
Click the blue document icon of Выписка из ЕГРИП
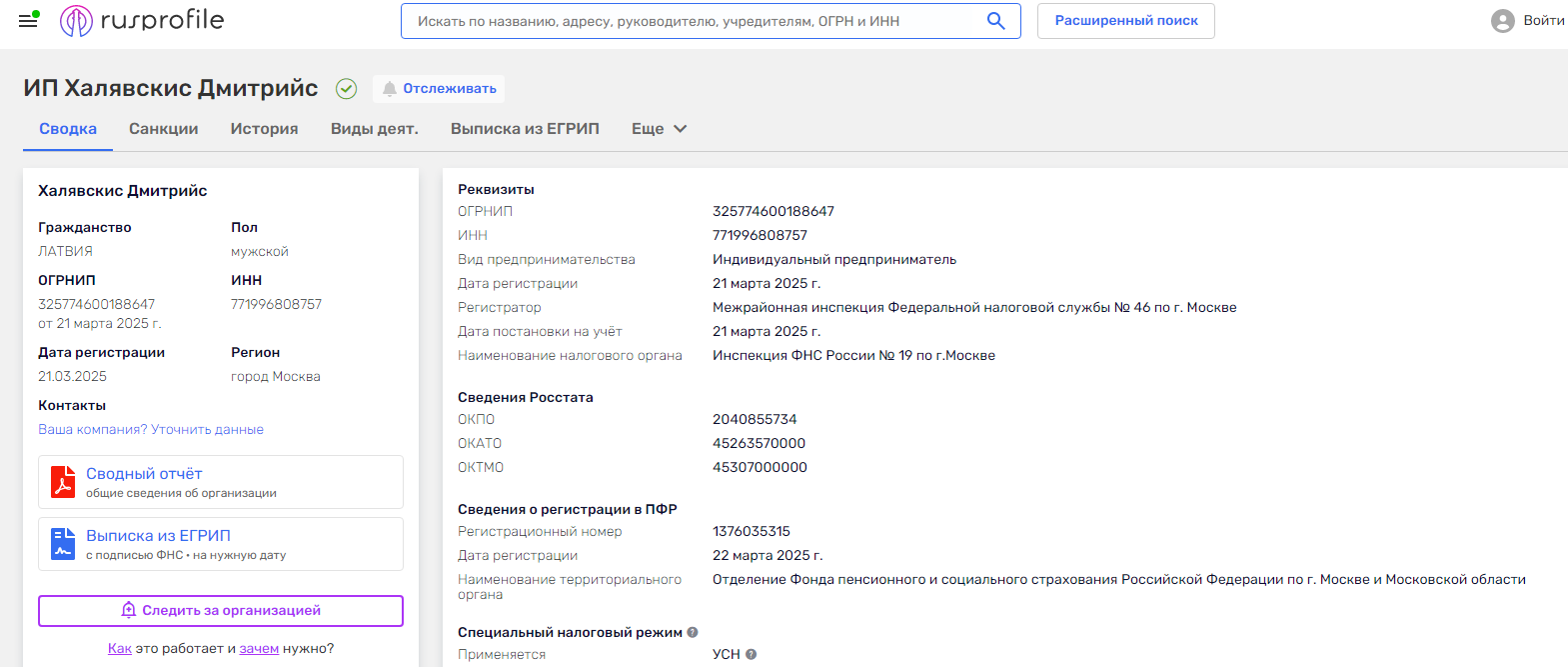pyautogui.click(x=63, y=544)
